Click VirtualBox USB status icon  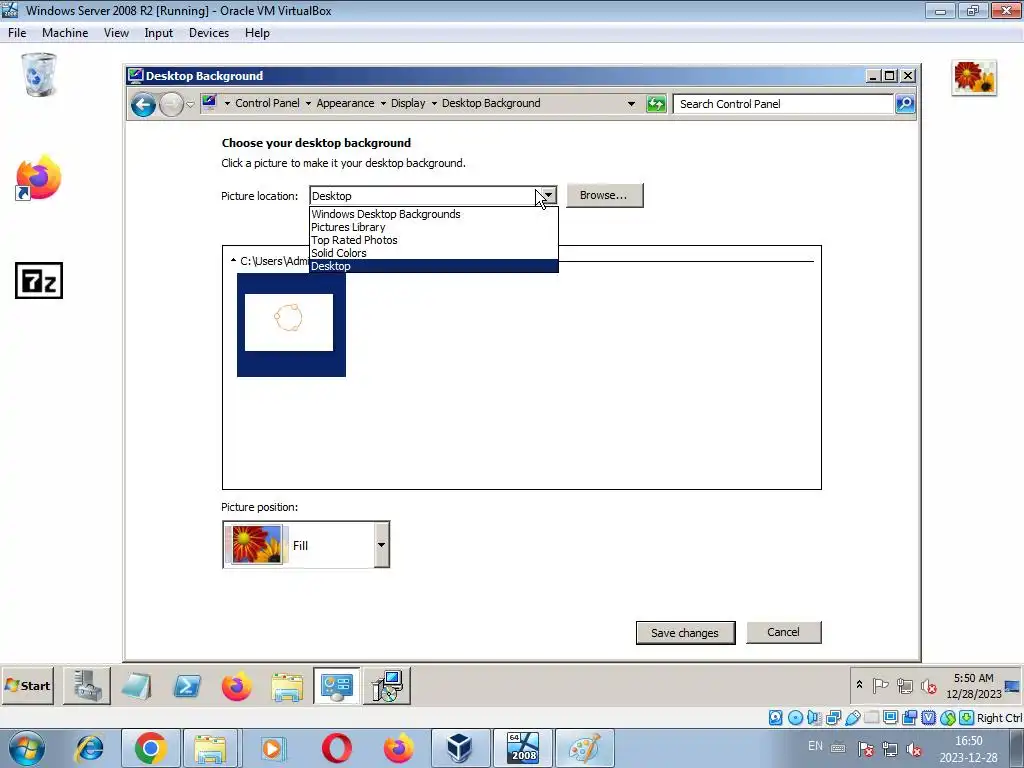pos(853,718)
